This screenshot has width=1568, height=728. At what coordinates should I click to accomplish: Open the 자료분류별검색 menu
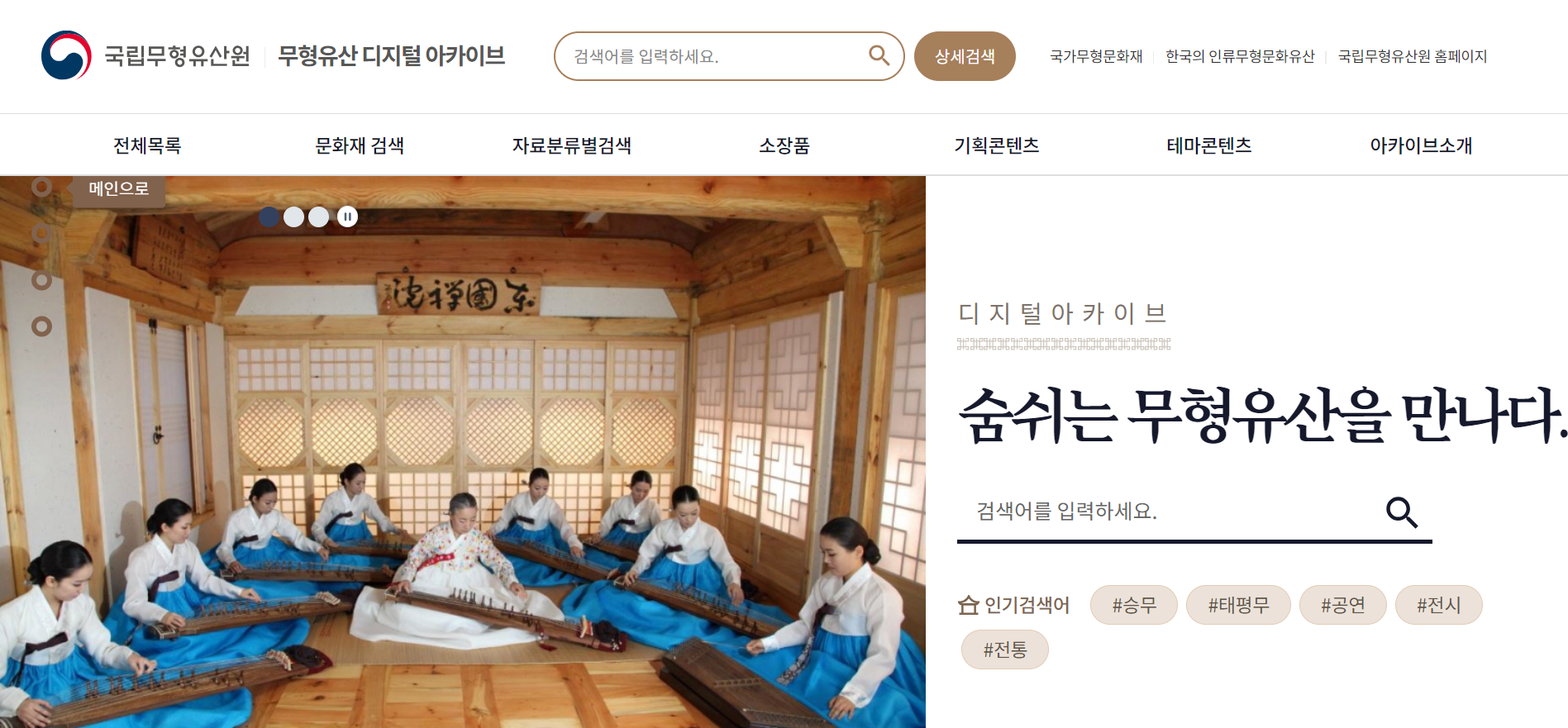[572, 145]
